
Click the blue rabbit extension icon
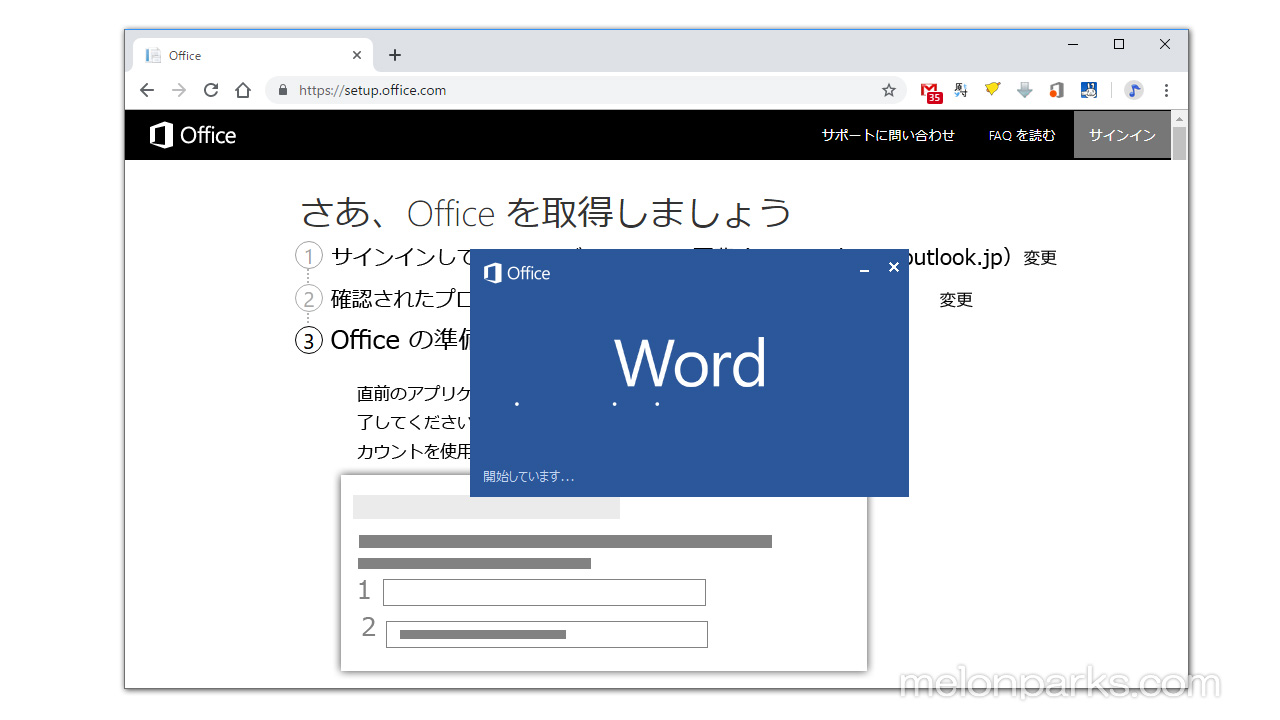[1089, 90]
